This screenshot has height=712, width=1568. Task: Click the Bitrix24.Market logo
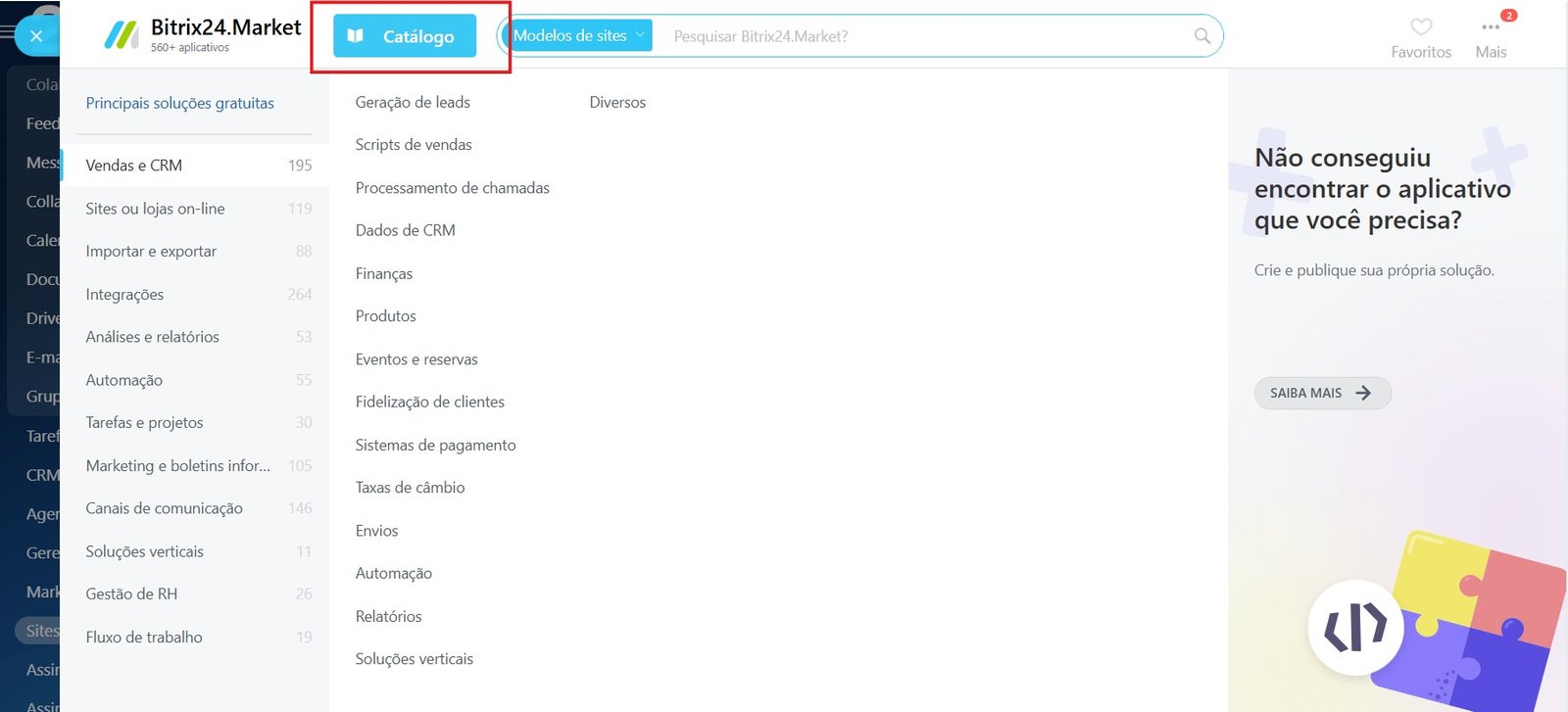pos(203,35)
